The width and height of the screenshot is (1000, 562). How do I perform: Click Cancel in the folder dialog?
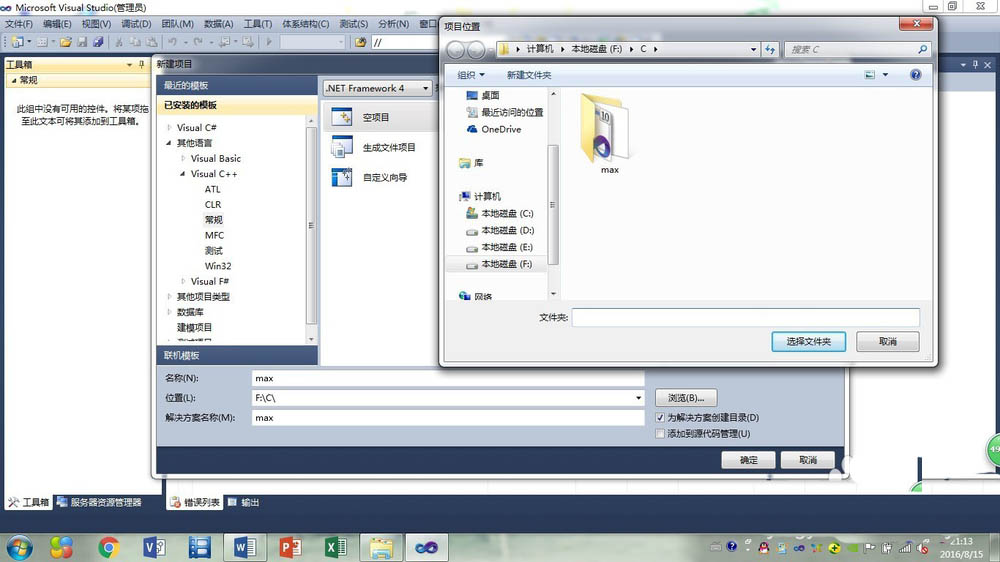(x=887, y=341)
